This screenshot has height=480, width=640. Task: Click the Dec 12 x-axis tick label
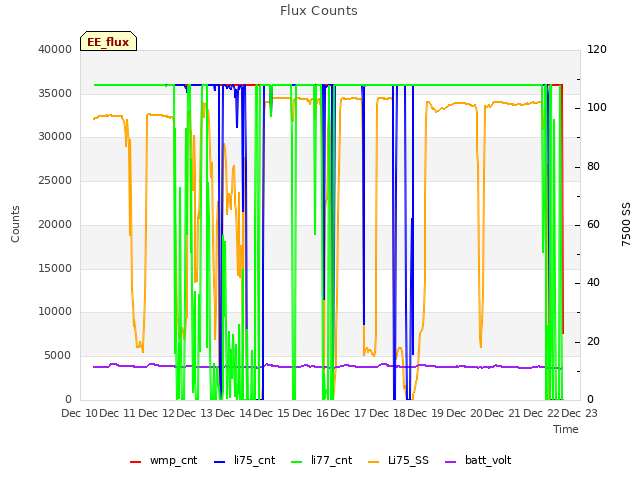(157, 413)
